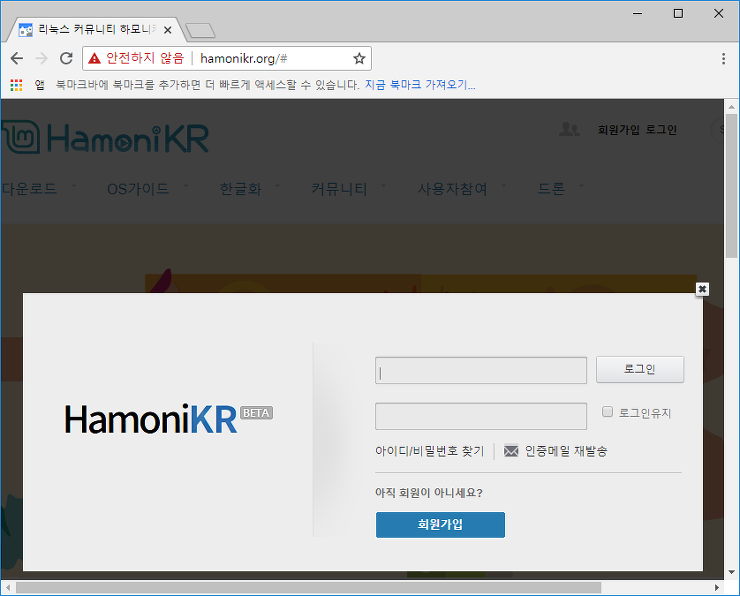Click 로그인 in the page header
740x596 pixels.
pyautogui.click(x=661, y=130)
